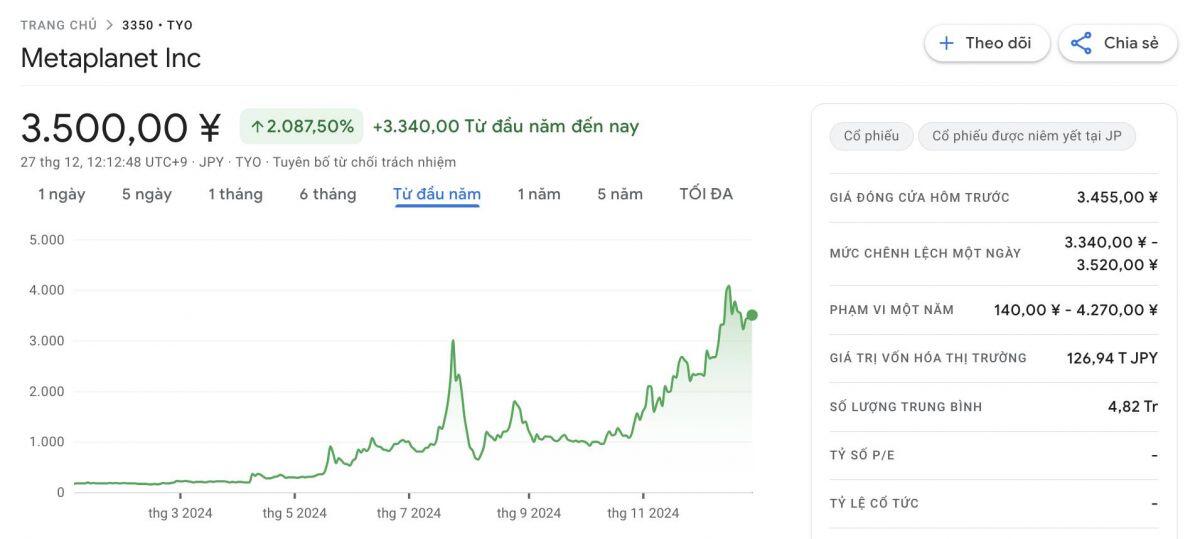Click the thg 7 2024 axis label
Screen dimensions: 1200x539
click(409, 513)
